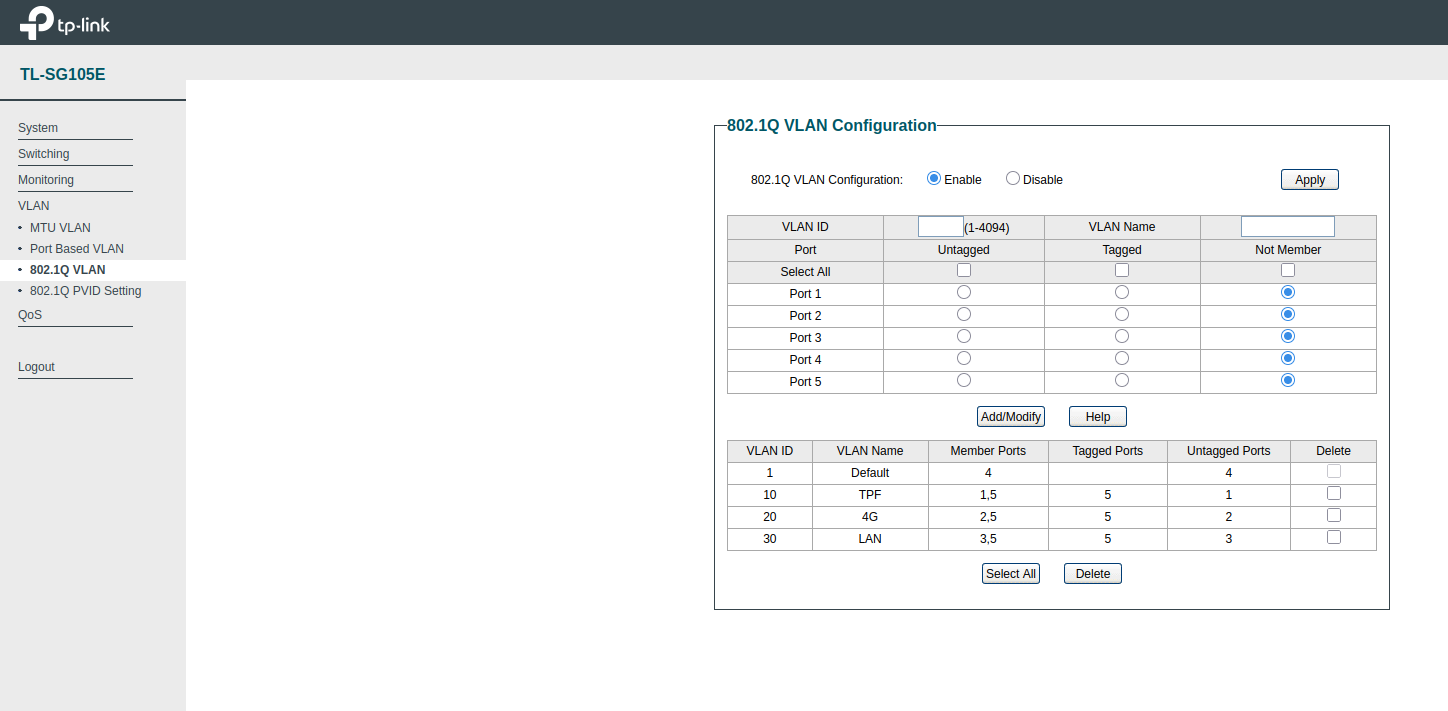The width and height of the screenshot is (1448, 711).
Task: Click Select All below the VLAN table
Action: (1011, 574)
